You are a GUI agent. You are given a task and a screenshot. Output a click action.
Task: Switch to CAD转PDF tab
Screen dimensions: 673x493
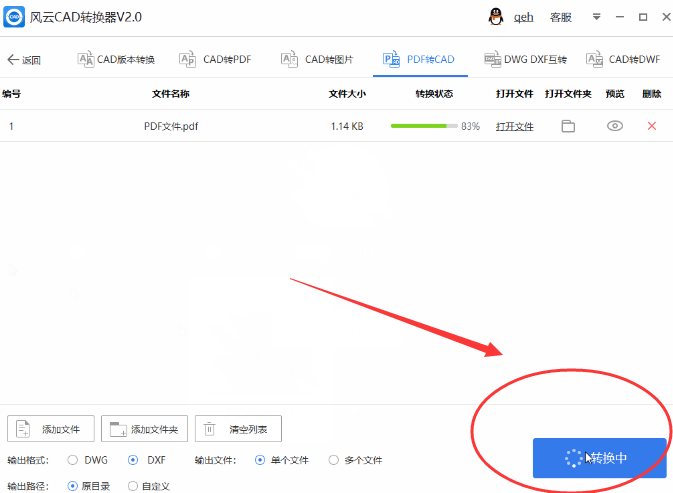[215, 59]
